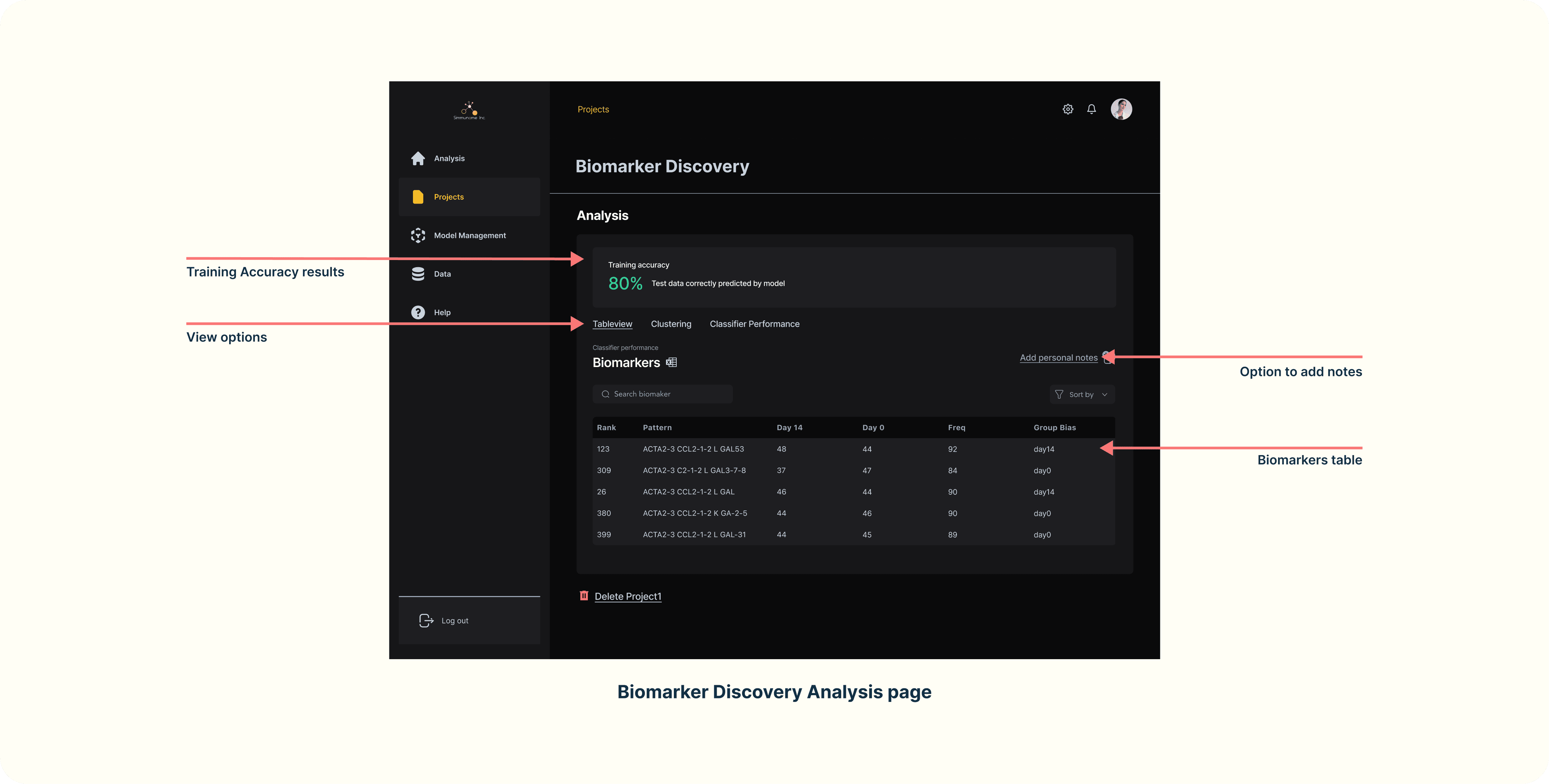The image size is (1549, 784).
Task: Click the Sort by chevron arrow
Action: 1105,395
